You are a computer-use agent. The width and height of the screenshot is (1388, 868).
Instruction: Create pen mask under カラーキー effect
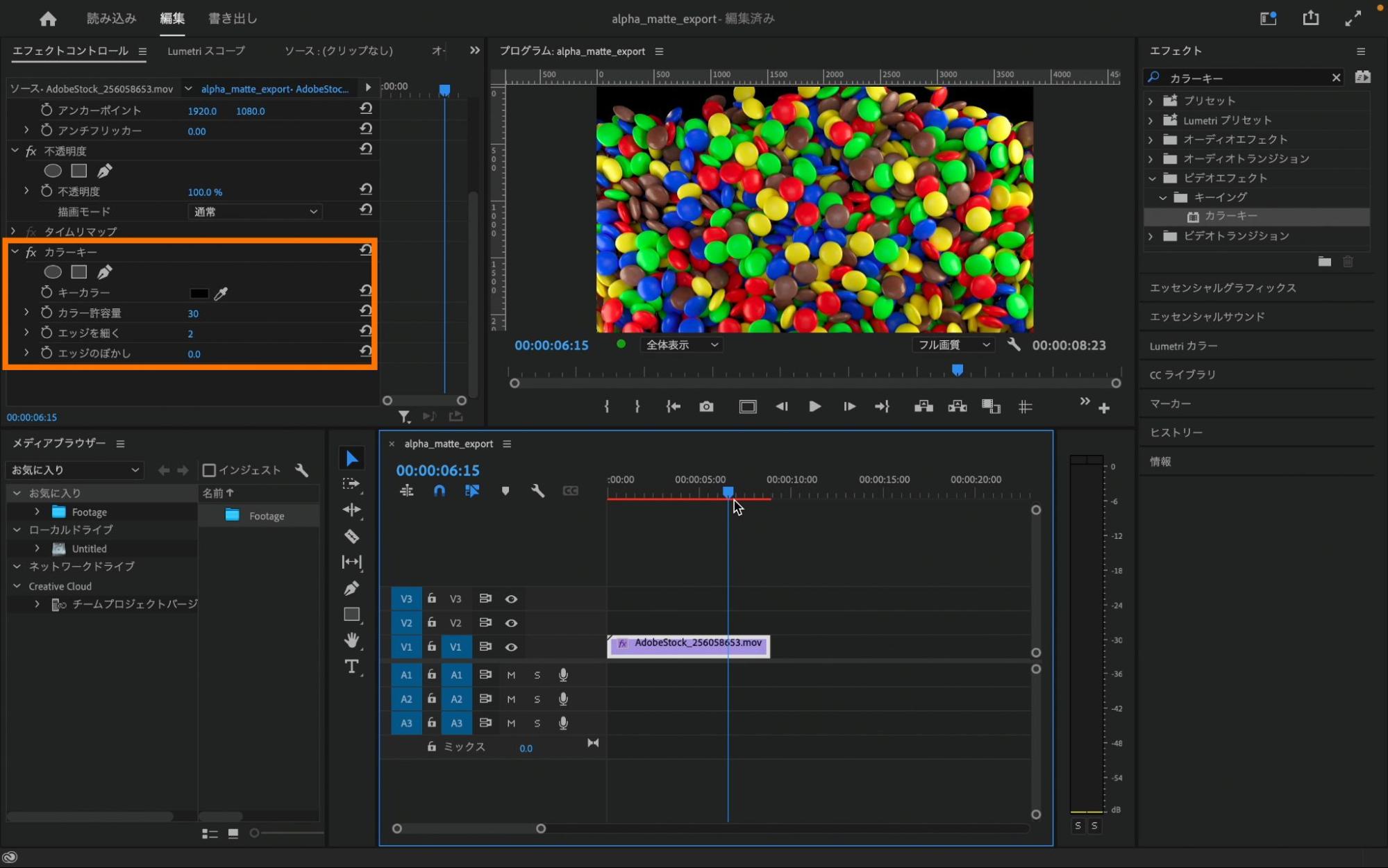(x=105, y=272)
